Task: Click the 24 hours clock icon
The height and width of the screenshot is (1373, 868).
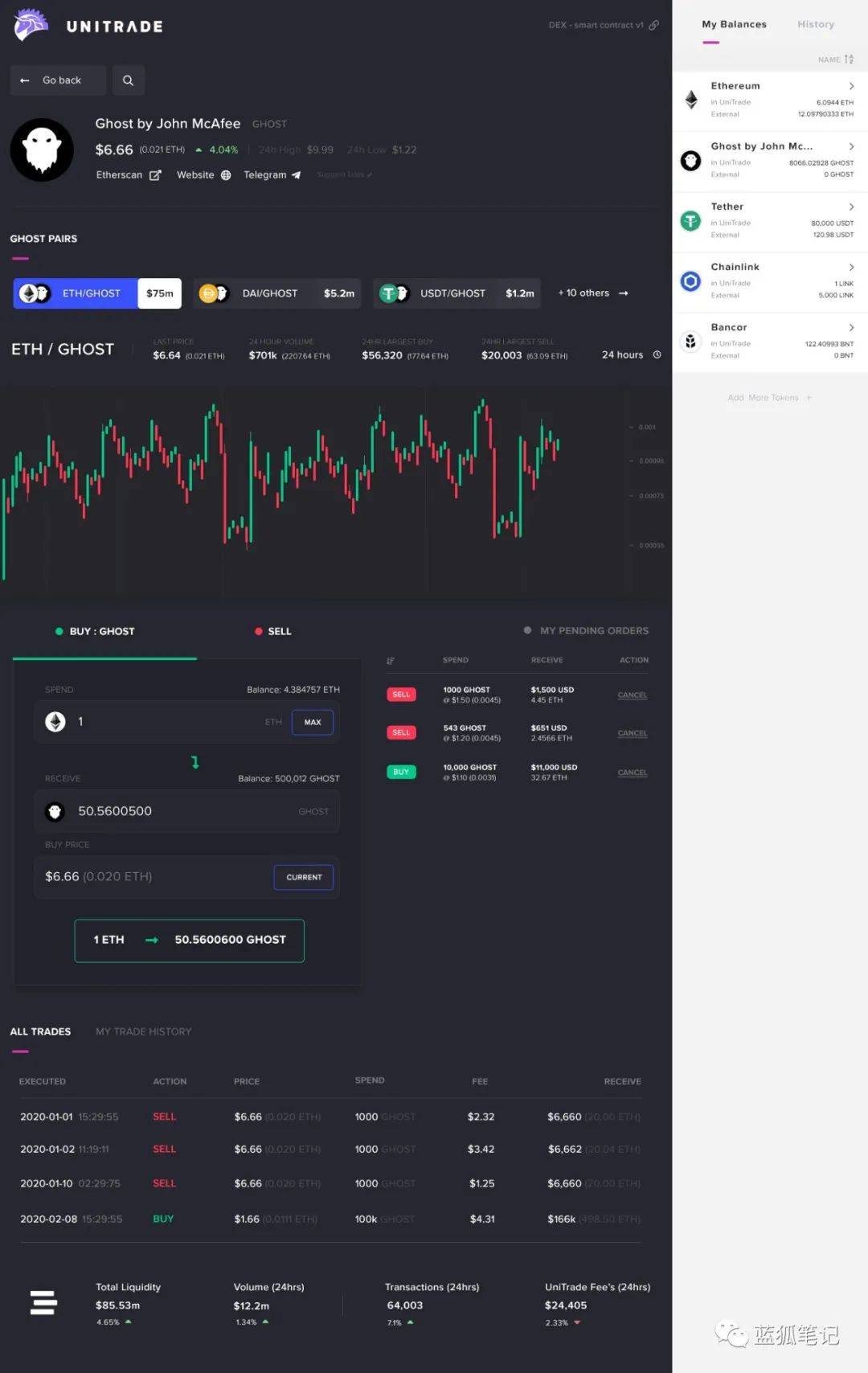Action: tap(657, 355)
